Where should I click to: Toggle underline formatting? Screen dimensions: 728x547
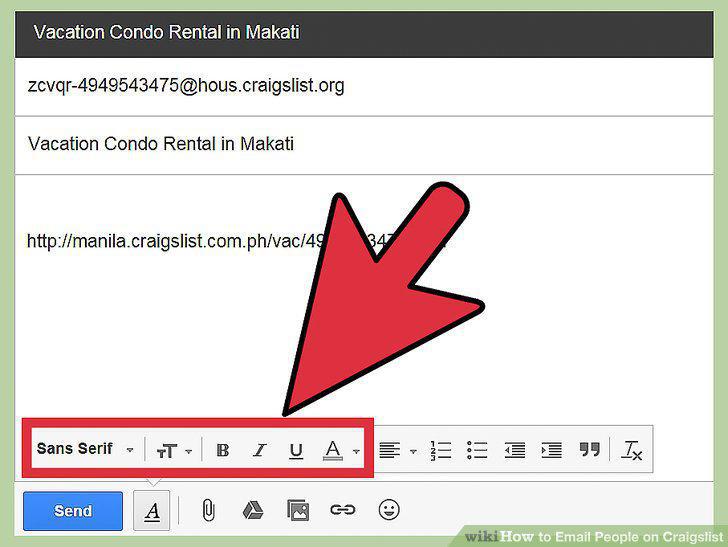pos(296,450)
